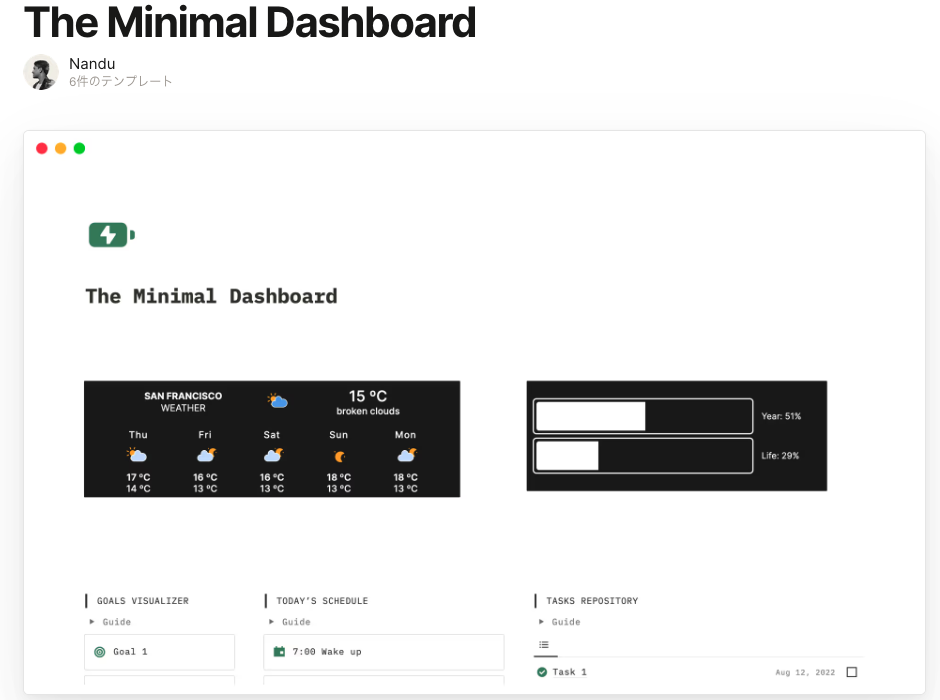This screenshot has width=940, height=700.
Task: Click the Life 29% progress bar
Action: (643, 456)
